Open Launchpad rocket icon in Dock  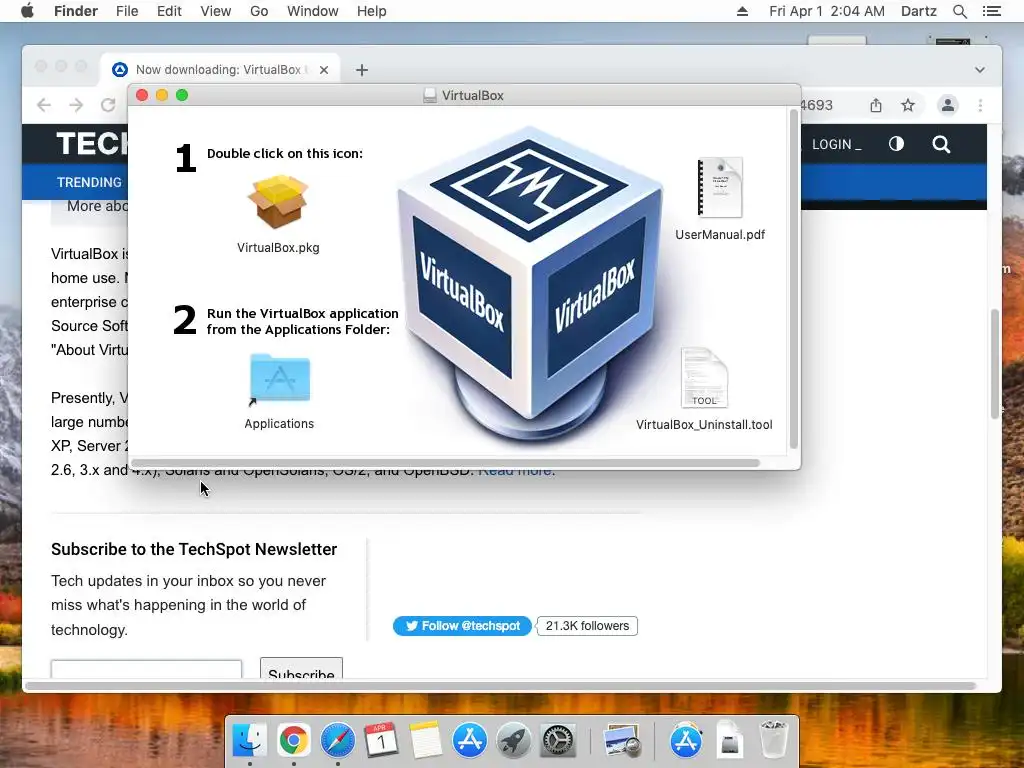coord(514,741)
